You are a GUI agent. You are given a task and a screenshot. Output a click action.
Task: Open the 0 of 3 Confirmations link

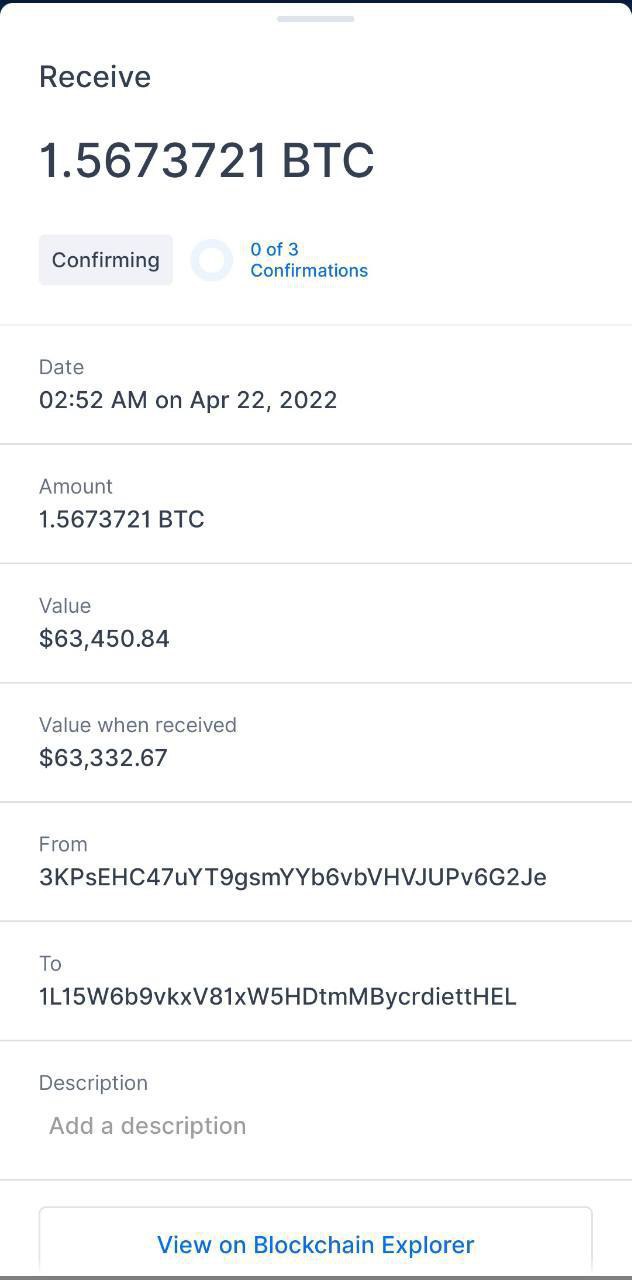tap(308, 260)
